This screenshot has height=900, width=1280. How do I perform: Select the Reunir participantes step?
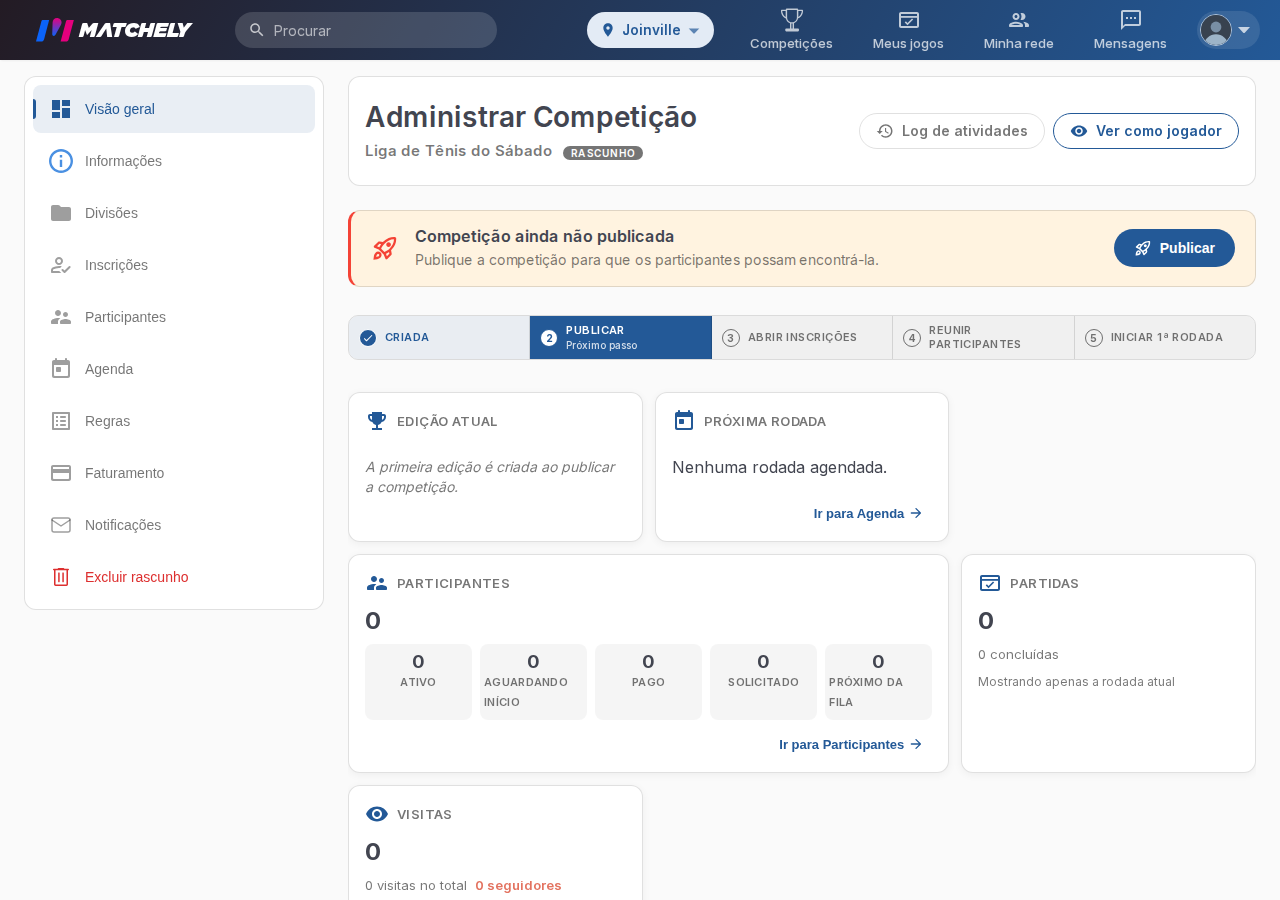[x=983, y=338]
